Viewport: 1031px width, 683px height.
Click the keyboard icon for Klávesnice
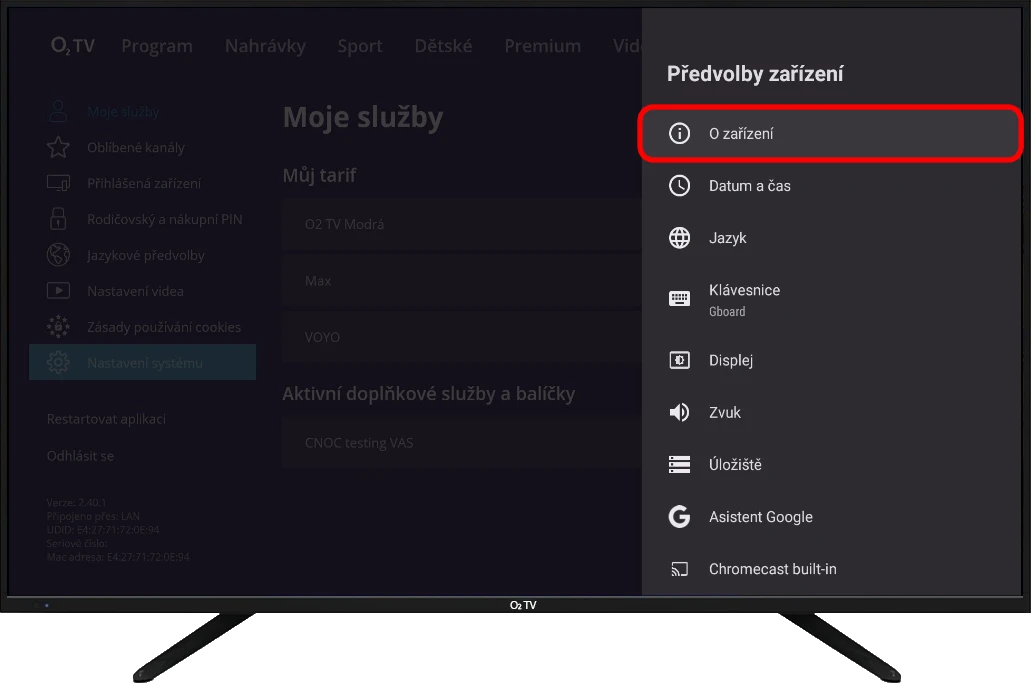click(x=679, y=299)
